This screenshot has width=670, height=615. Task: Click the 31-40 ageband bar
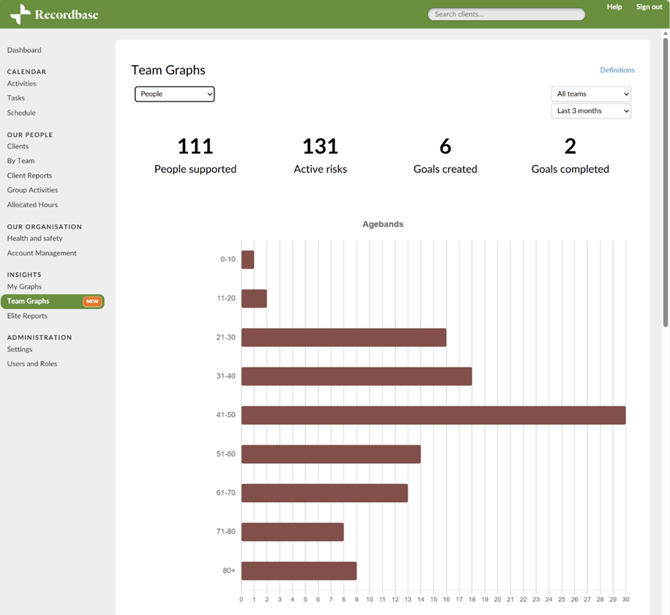(x=356, y=376)
